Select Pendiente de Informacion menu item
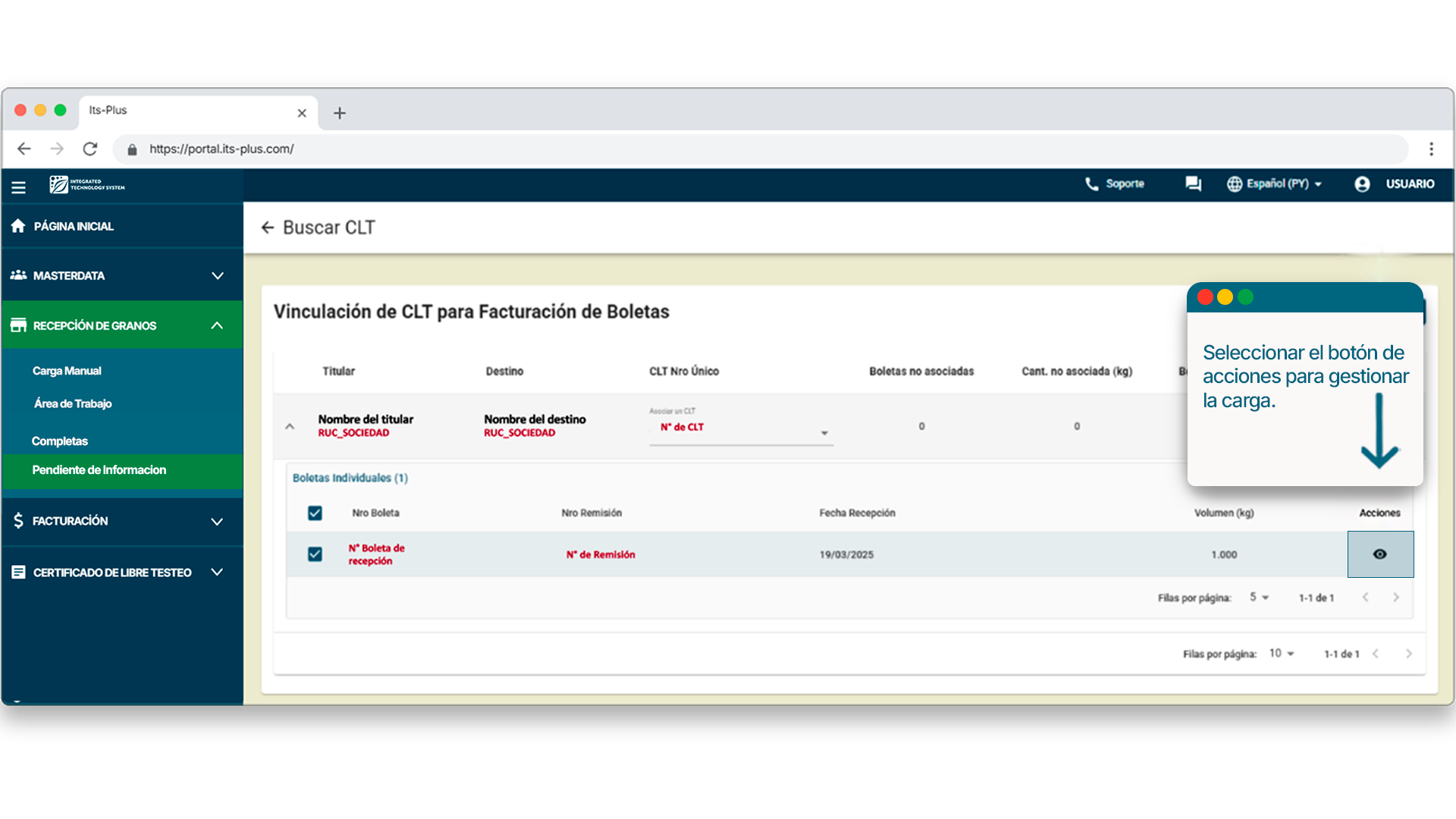 point(99,470)
